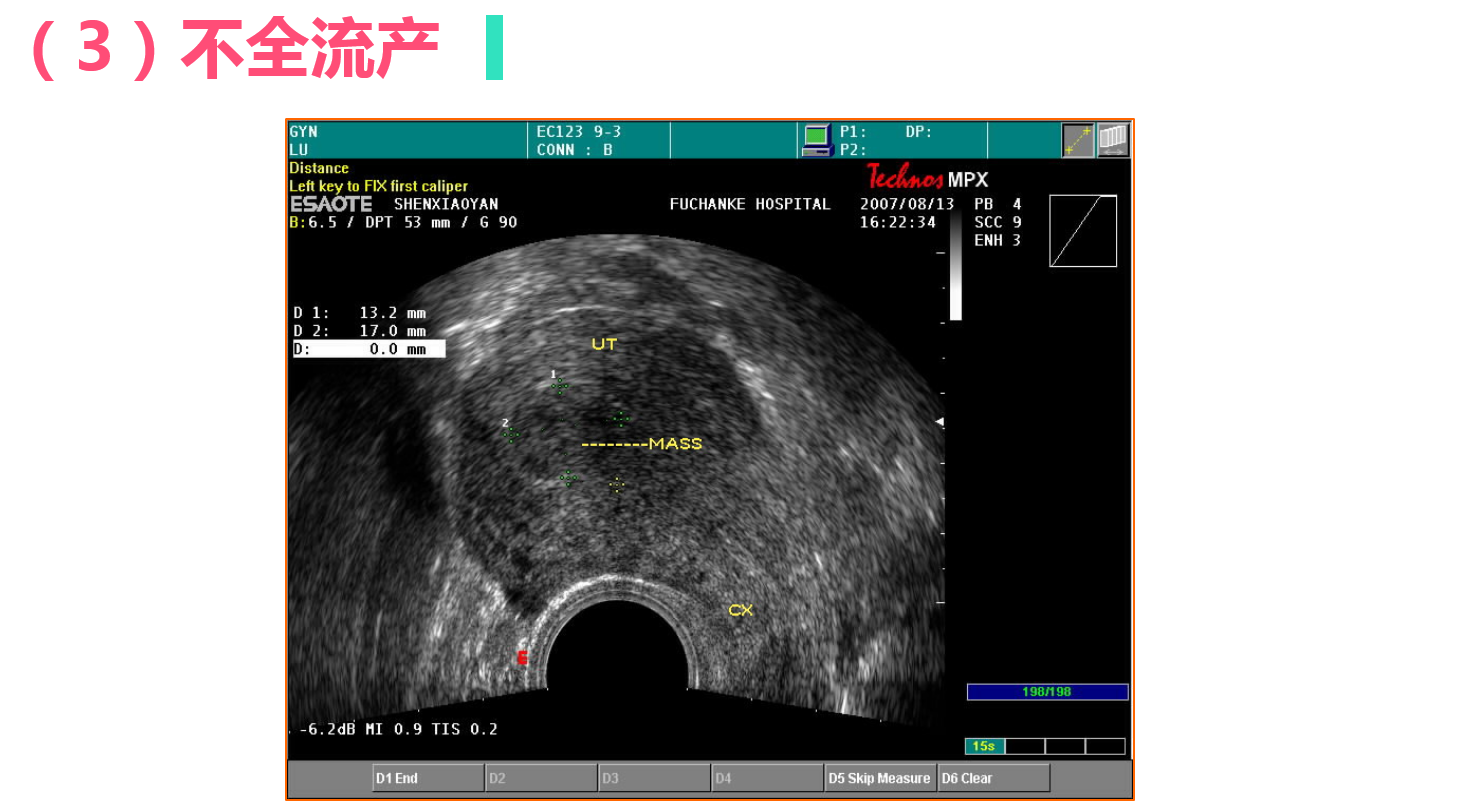Click the gamma curve graph thumbnail
The height and width of the screenshot is (810, 1459).
1083,231
